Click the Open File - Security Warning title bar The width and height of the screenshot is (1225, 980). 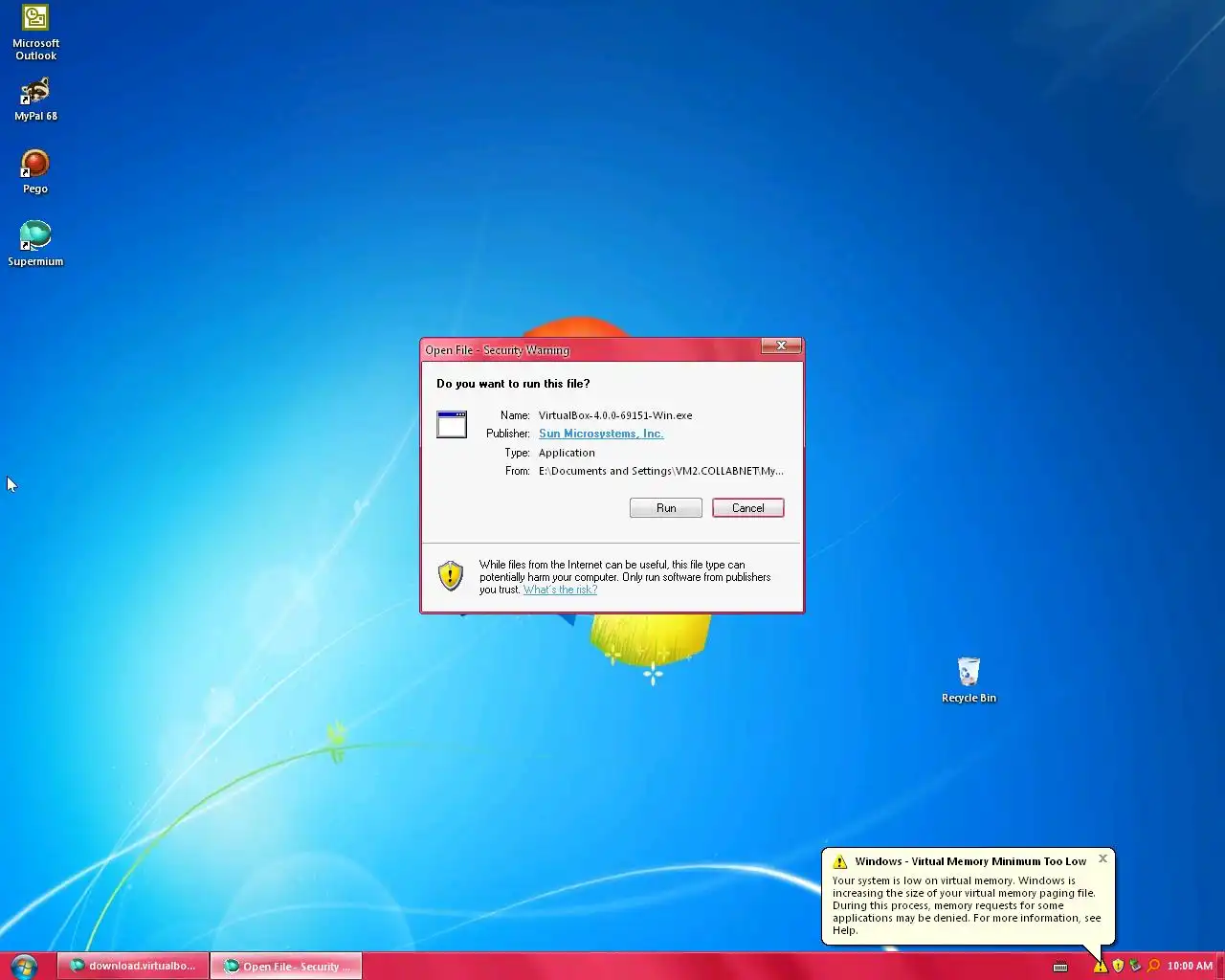coord(591,349)
